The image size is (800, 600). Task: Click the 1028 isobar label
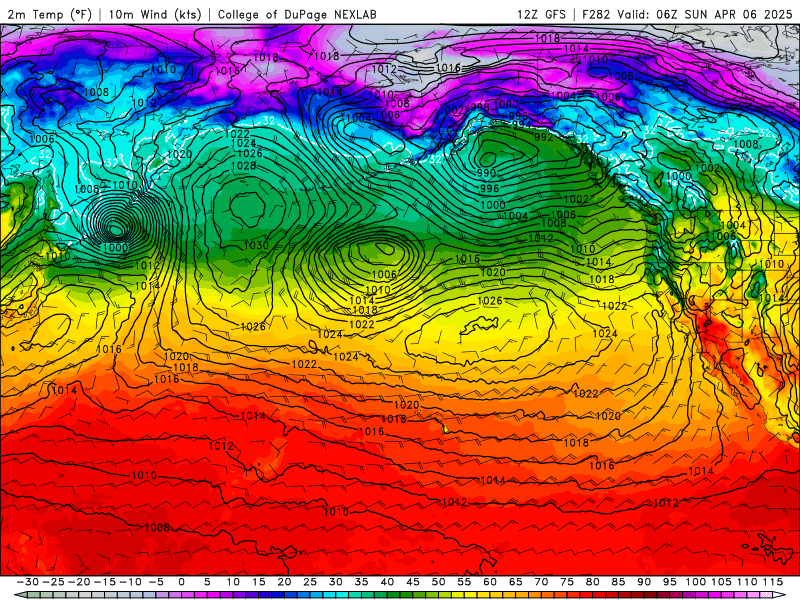243,166
